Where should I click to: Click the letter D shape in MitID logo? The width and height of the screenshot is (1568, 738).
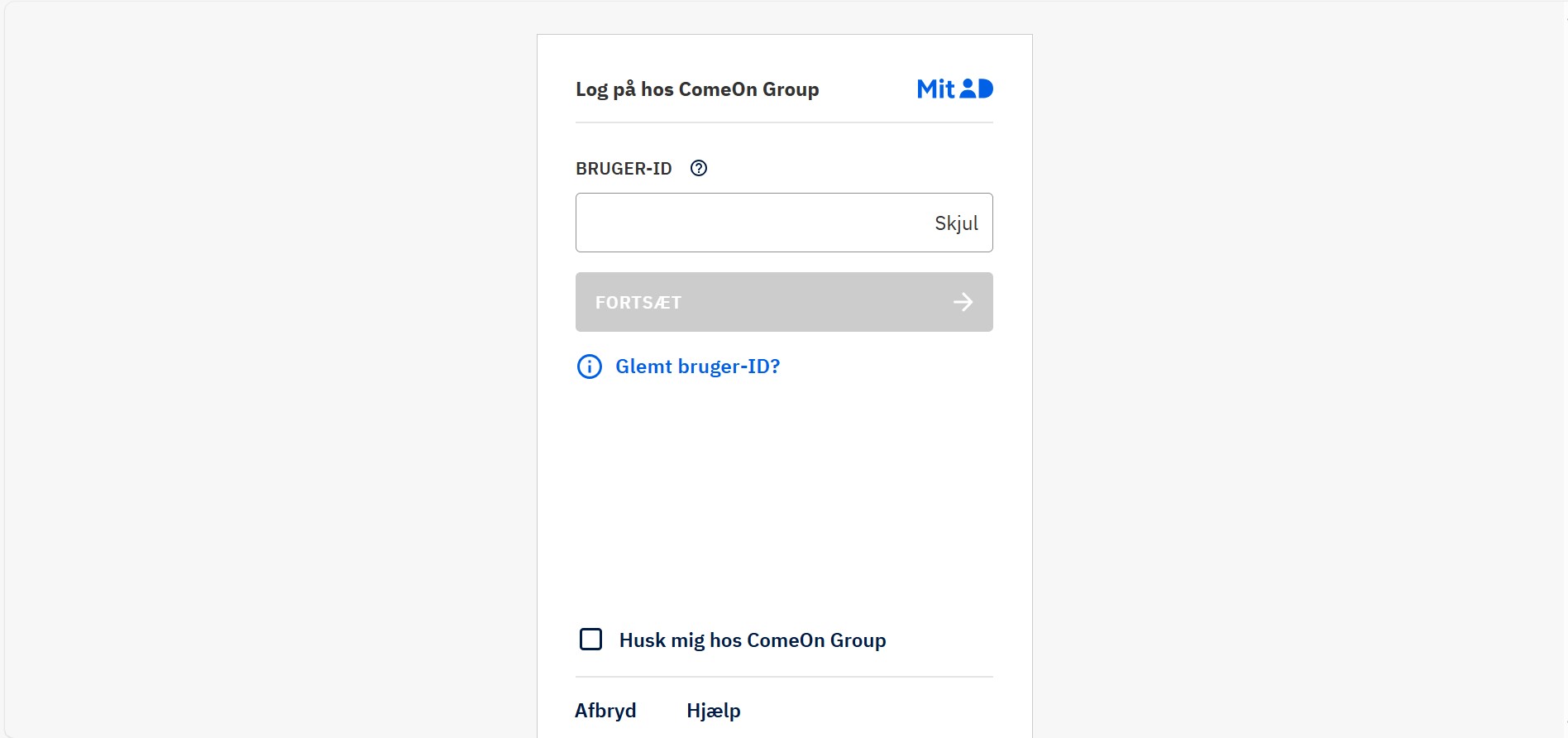coord(986,89)
